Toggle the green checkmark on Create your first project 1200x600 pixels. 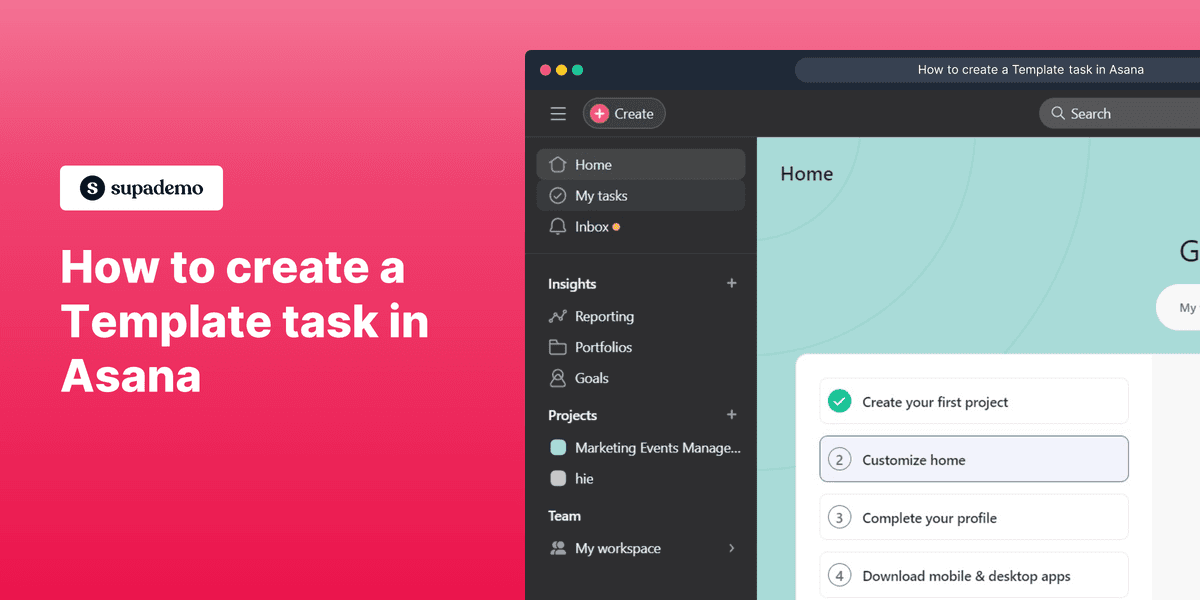841,400
